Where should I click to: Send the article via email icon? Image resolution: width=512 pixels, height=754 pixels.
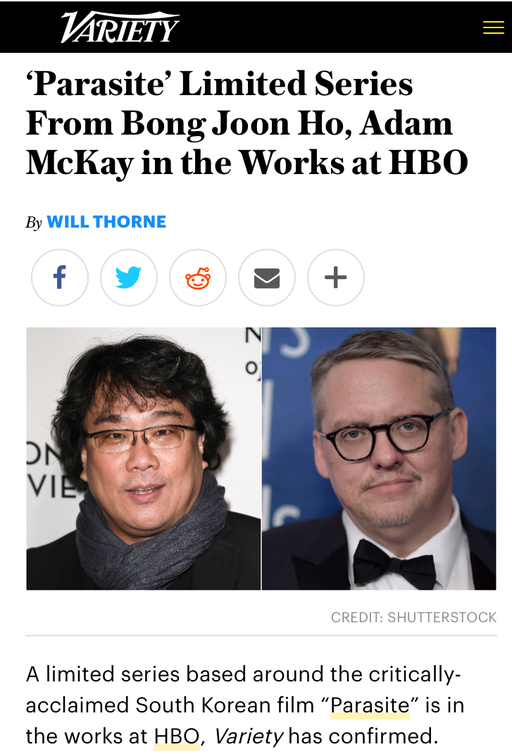[x=267, y=277]
